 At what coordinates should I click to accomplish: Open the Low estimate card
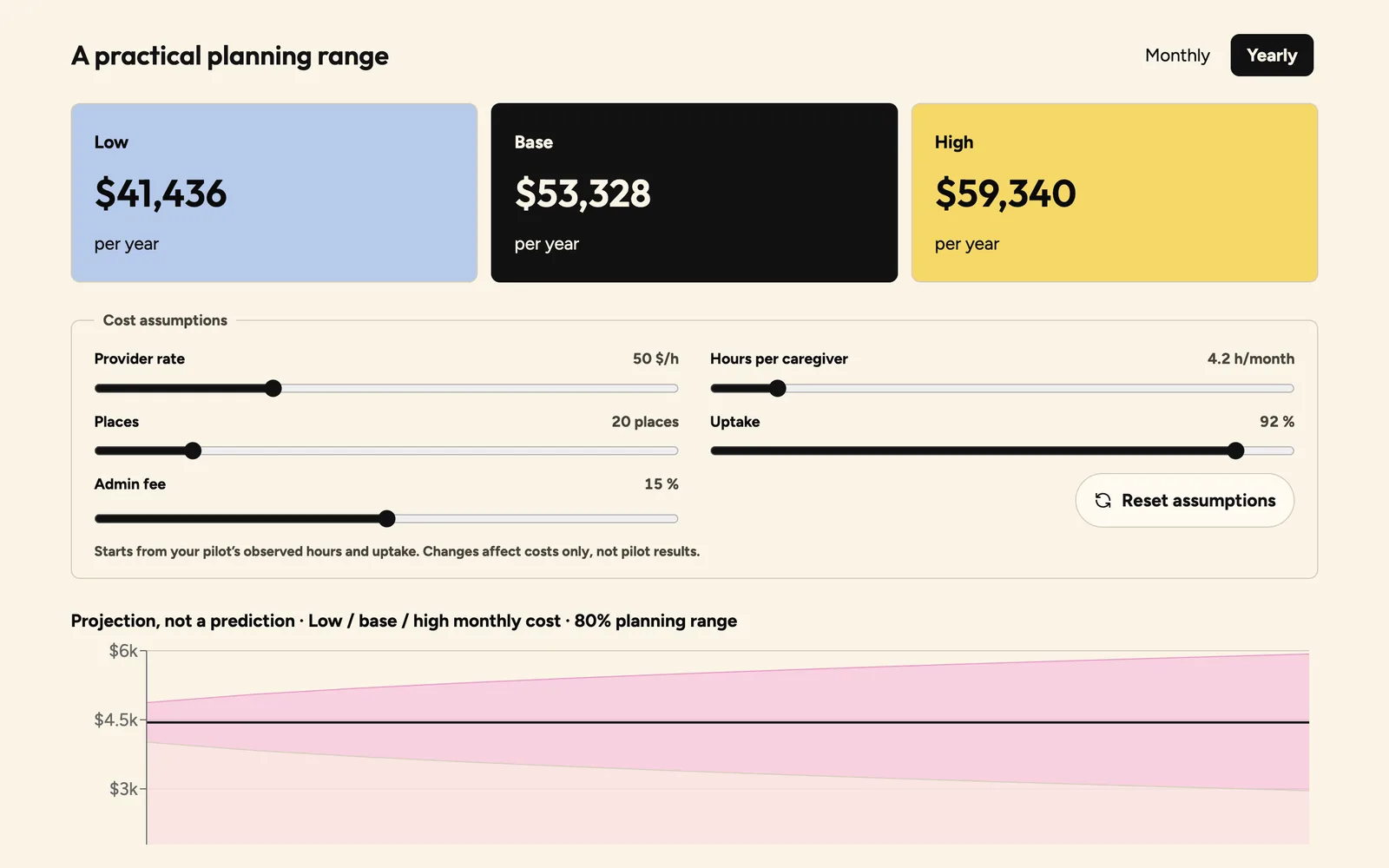tap(274, 193)
